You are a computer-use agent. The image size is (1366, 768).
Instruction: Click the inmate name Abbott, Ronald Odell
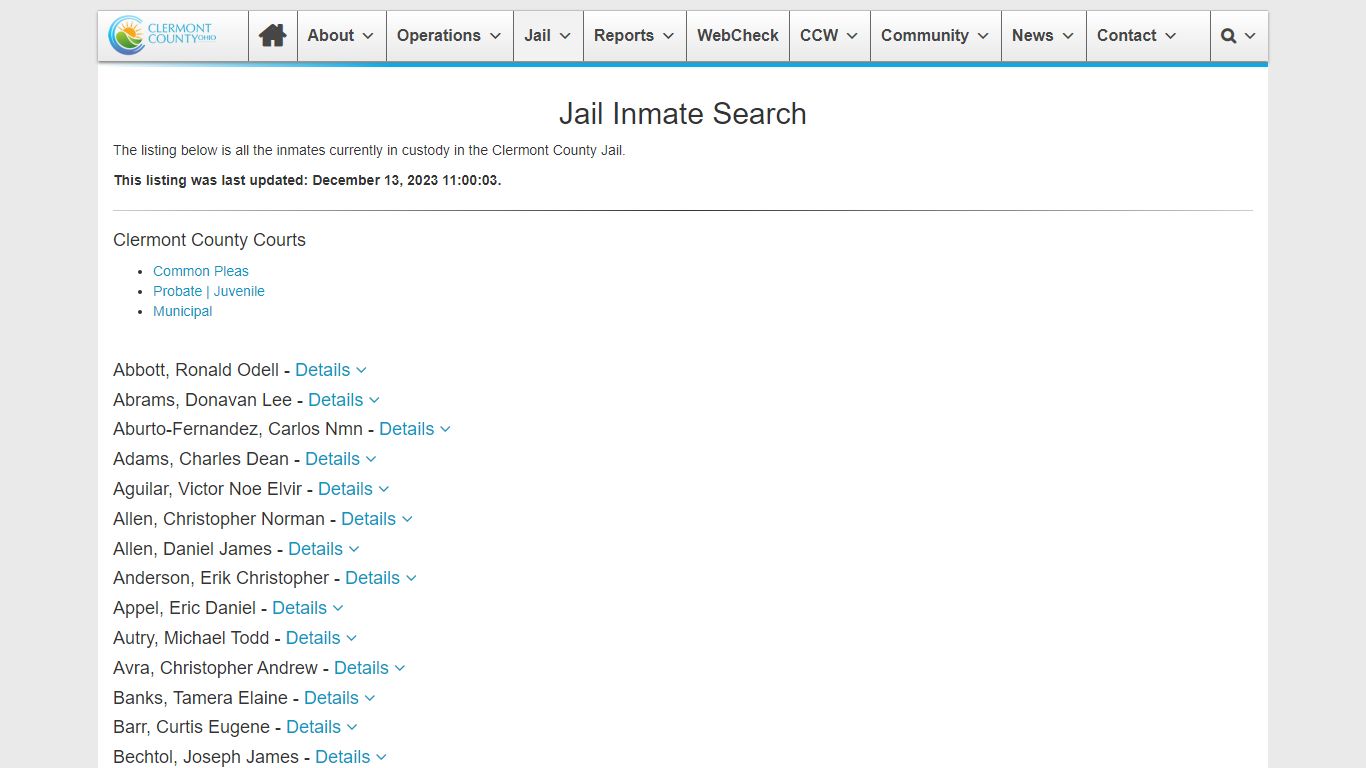tap(196, 370)
